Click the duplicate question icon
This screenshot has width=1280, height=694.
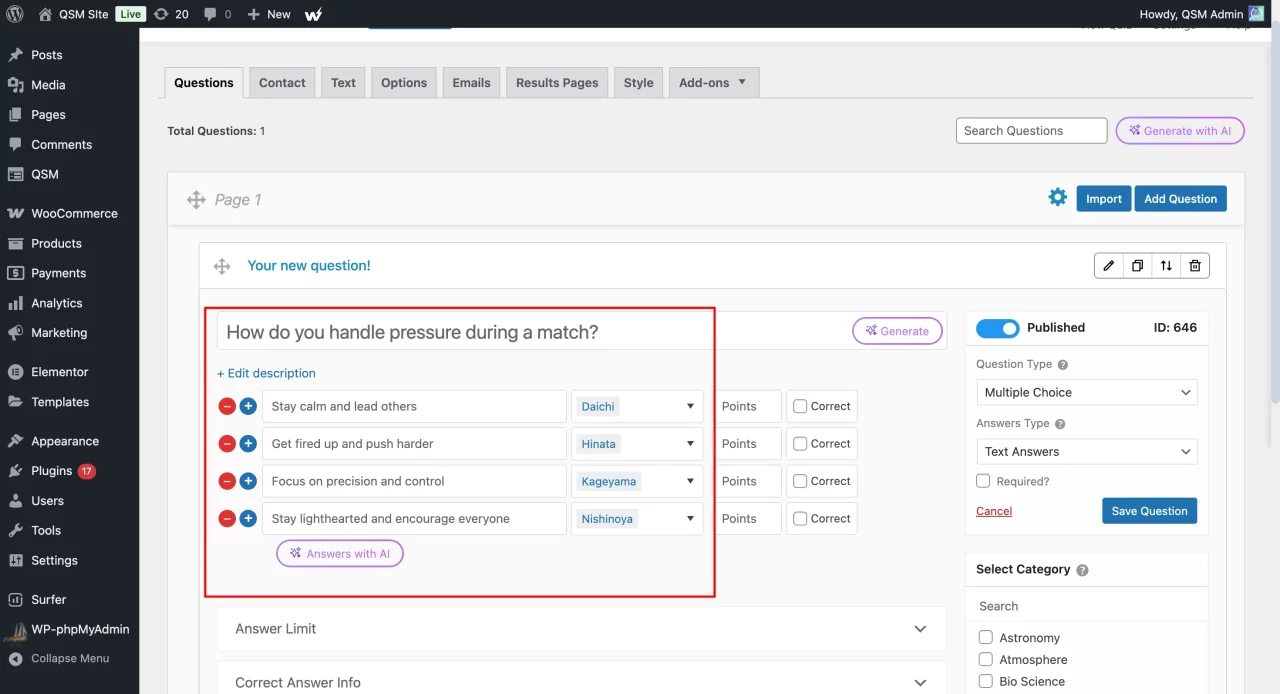1137,266
